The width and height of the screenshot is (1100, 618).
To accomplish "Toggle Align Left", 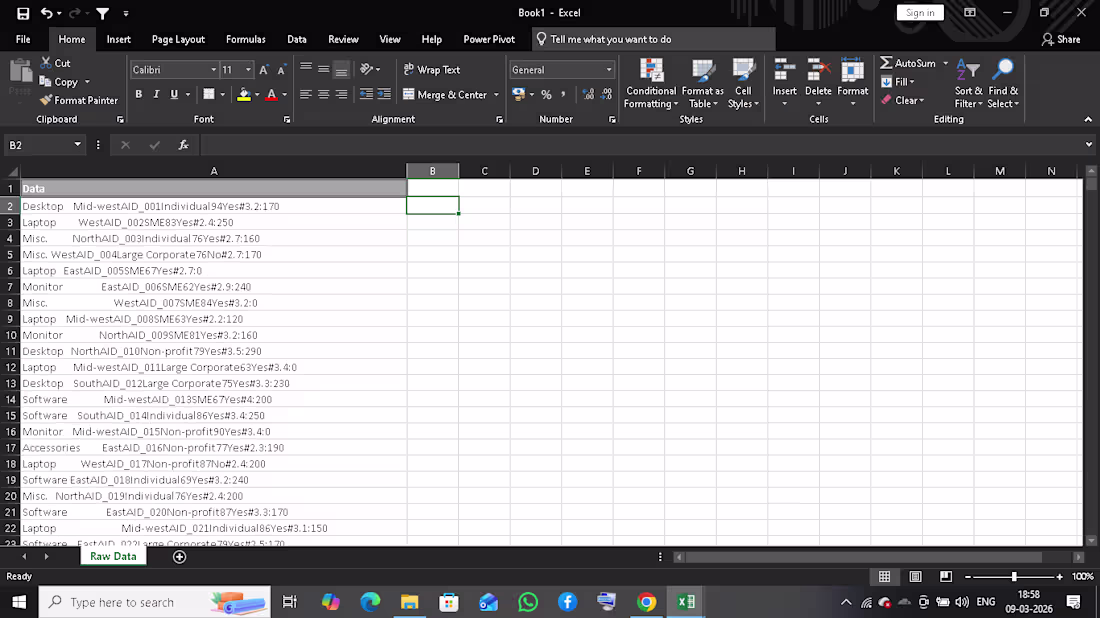I will 305,94.
